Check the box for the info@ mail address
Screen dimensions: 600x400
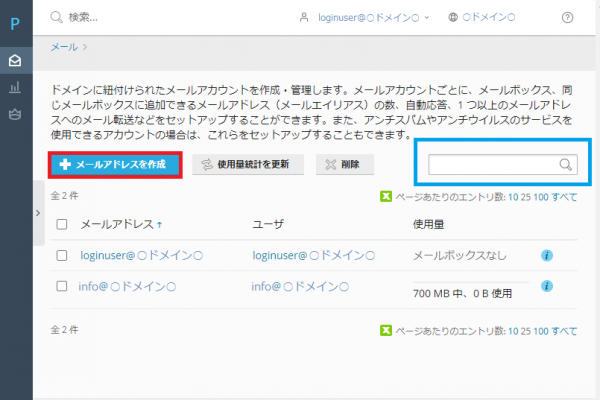[x=61, y=286]
